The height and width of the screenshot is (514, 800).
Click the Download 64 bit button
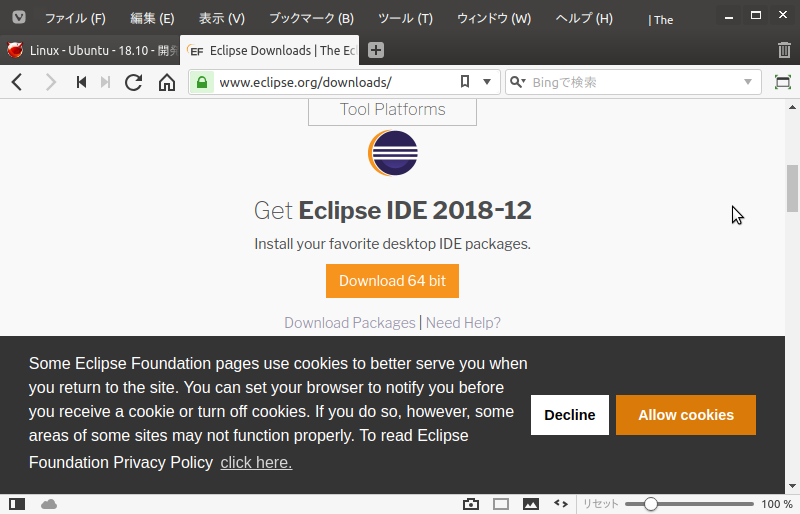(392, 281)
